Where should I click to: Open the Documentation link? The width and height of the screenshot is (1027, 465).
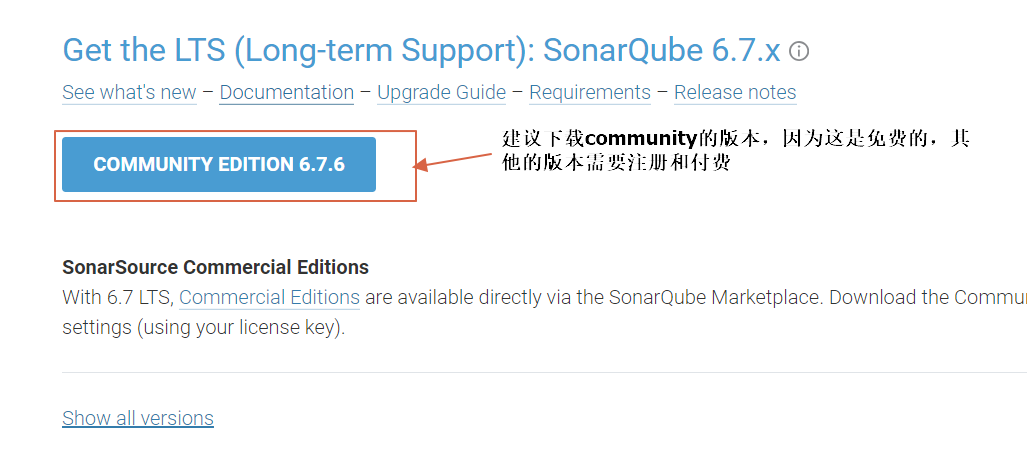tap(287, 92)
